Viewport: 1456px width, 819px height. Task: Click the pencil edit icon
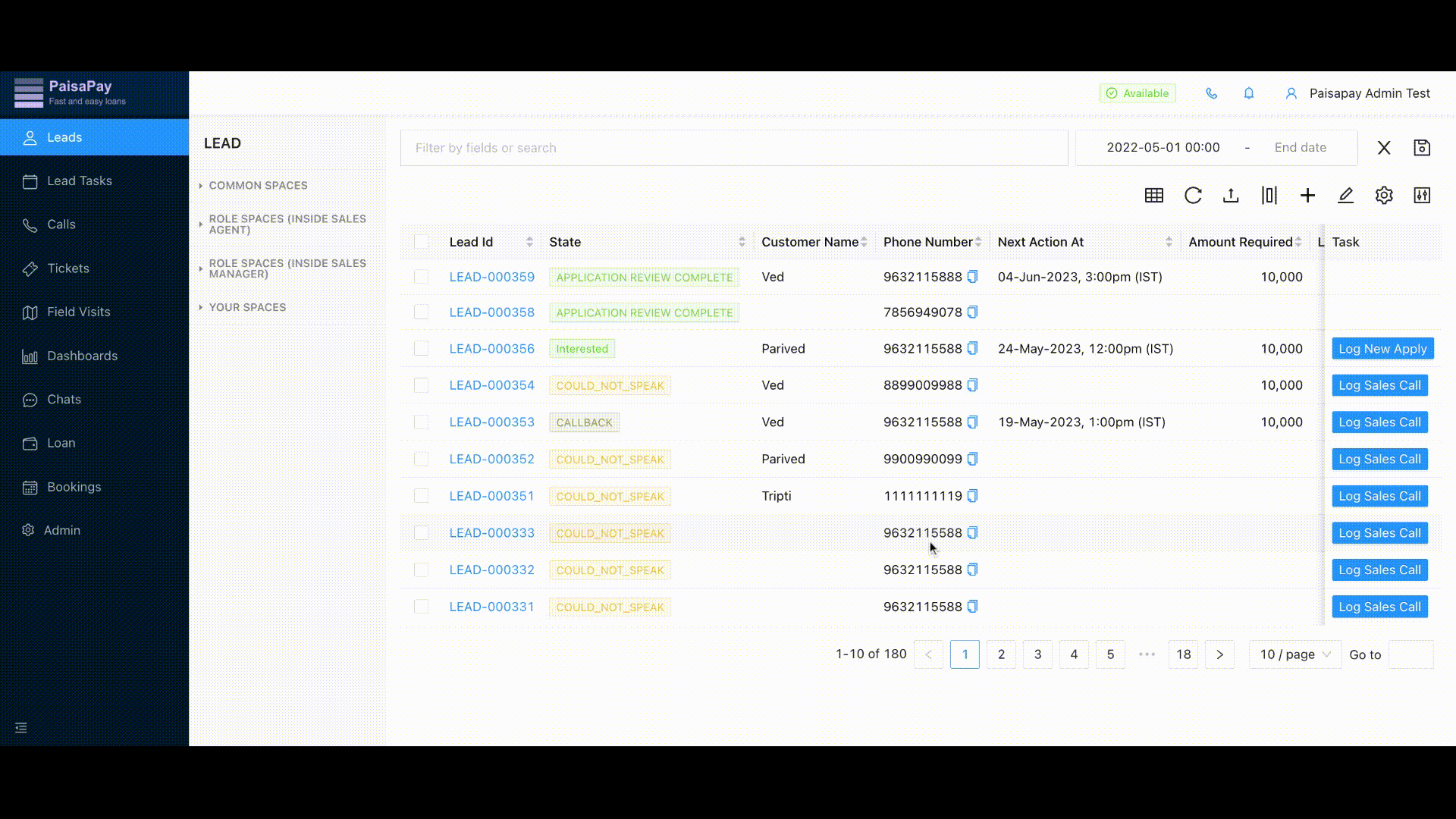pos(1345,196)
